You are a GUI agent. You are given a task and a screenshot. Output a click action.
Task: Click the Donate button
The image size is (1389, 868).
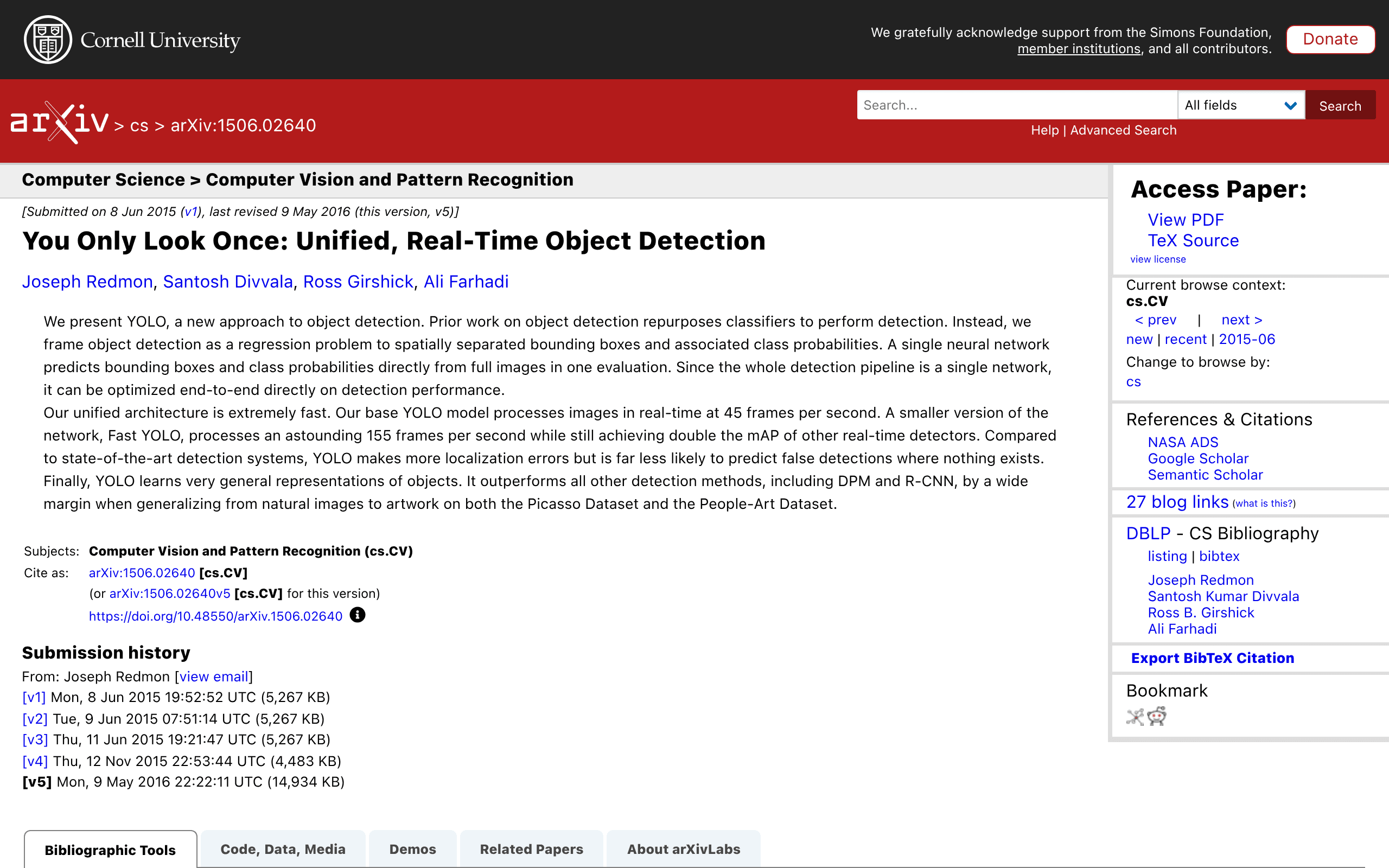(1330, 39)
